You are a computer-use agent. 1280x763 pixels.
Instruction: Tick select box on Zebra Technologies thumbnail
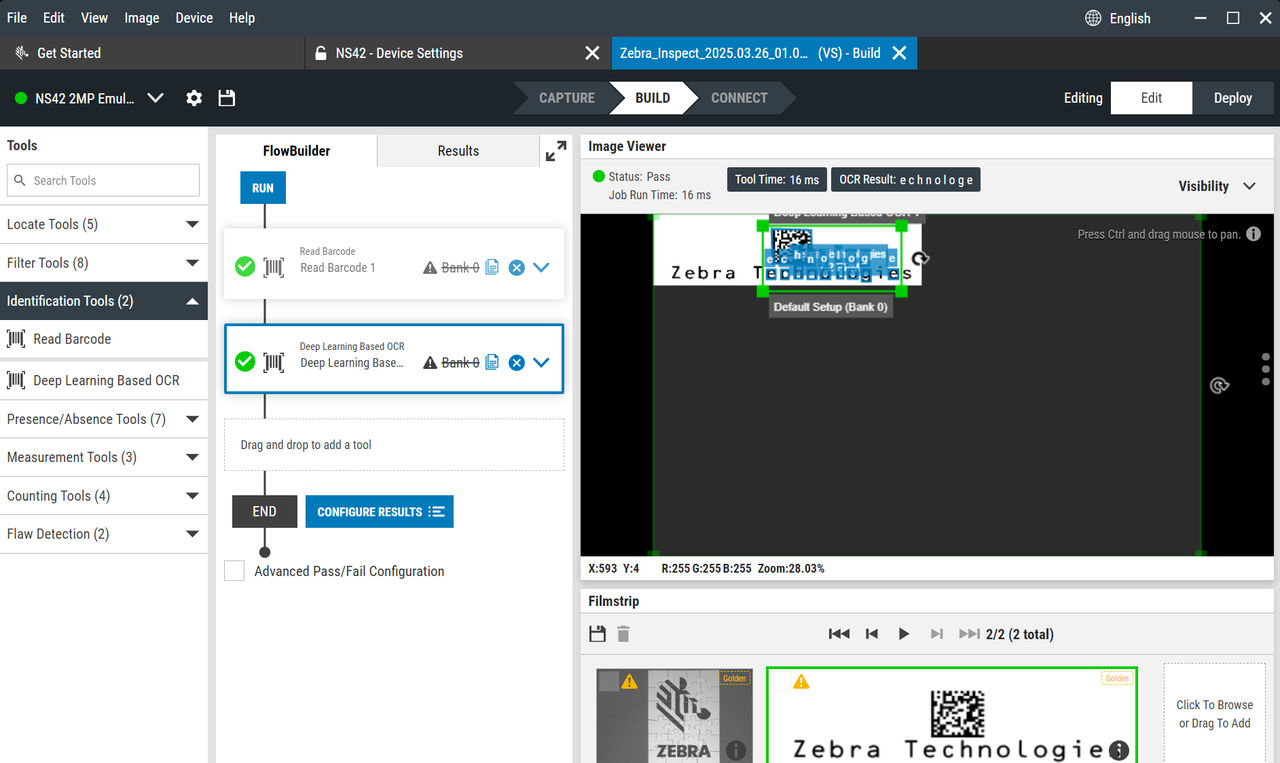[x=779, y=681]
